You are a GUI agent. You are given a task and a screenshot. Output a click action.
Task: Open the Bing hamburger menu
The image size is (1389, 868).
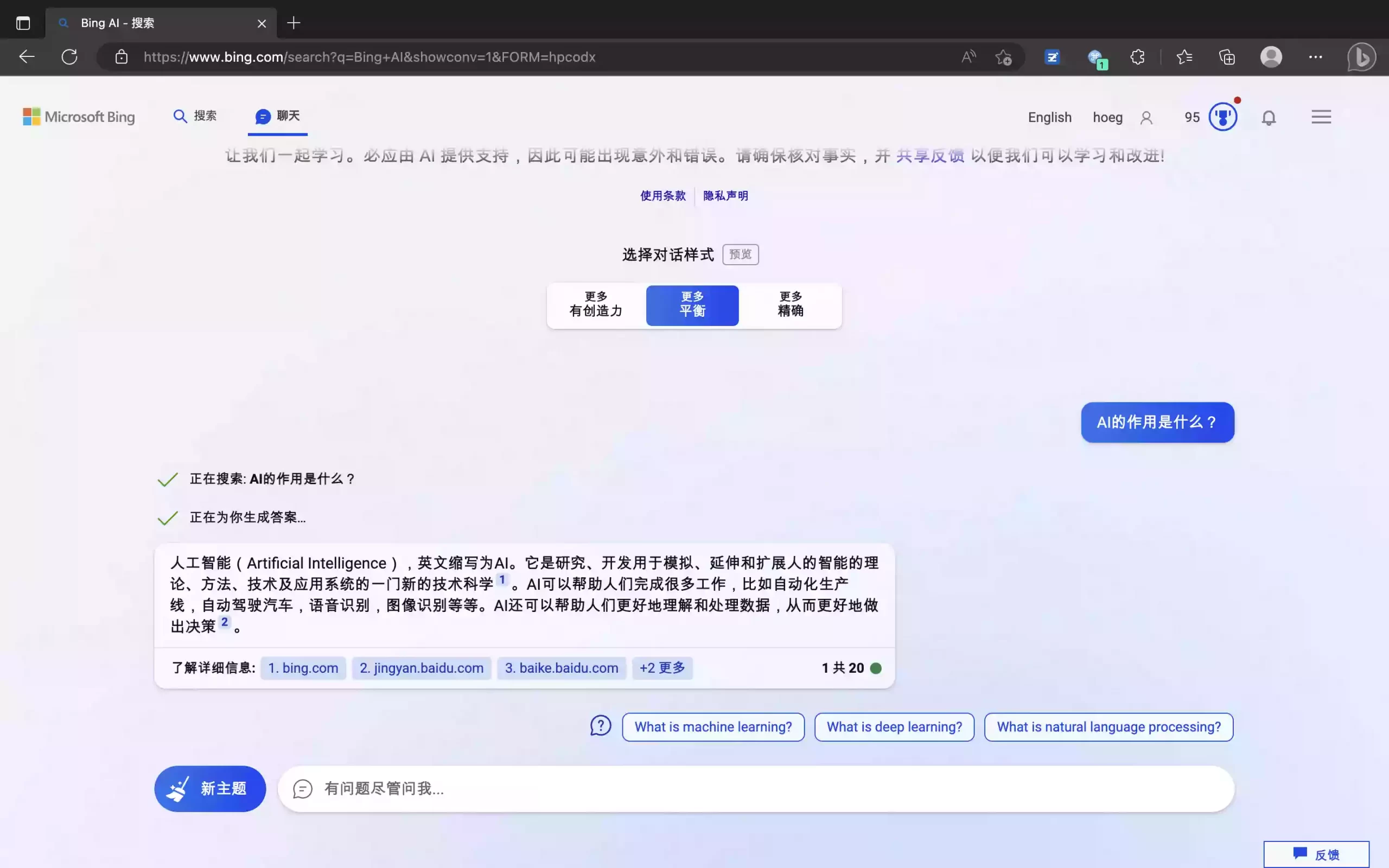click(x=1321, y=117)
